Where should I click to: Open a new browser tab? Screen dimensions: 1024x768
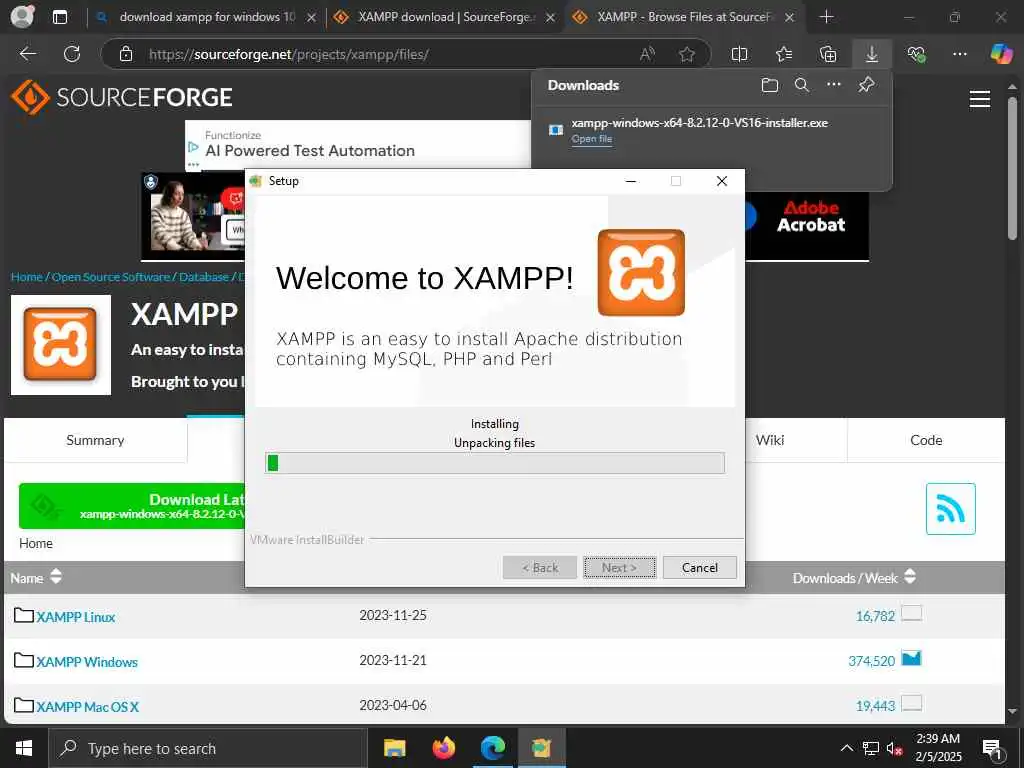click(x=826, y=17)
